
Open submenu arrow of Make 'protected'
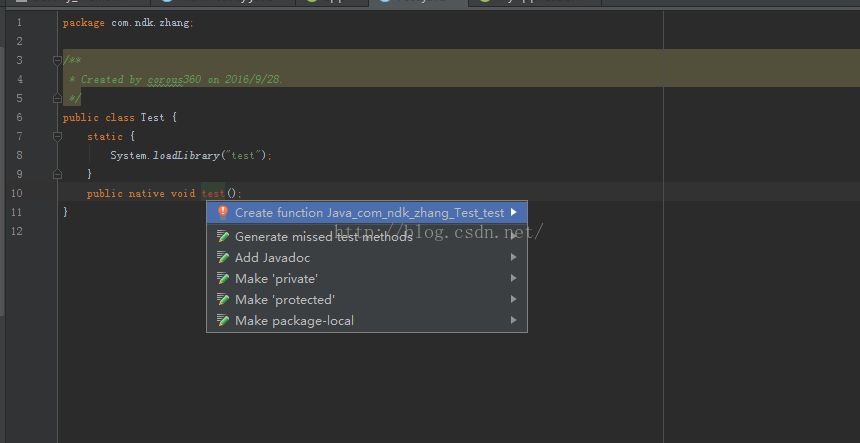514,300
